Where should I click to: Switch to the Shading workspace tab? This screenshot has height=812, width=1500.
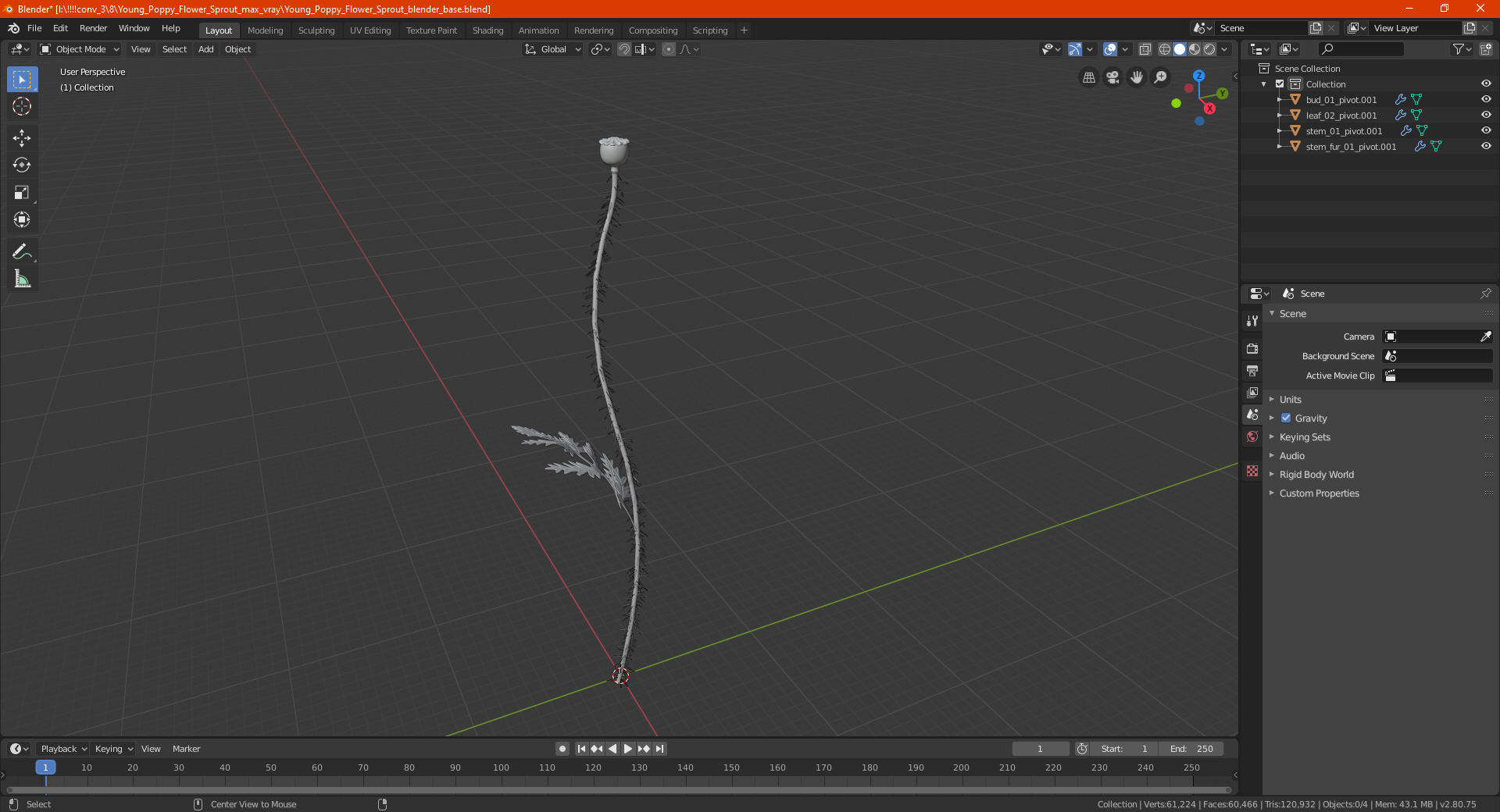tap(487, 30)
